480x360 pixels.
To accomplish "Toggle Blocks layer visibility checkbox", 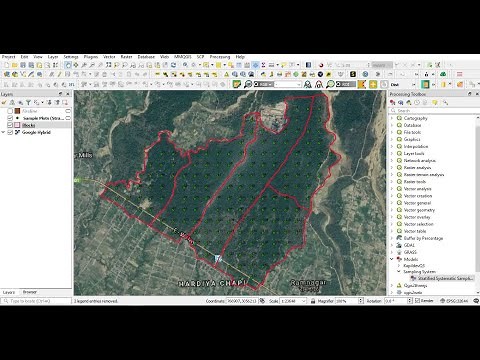I will pos(10,125).
